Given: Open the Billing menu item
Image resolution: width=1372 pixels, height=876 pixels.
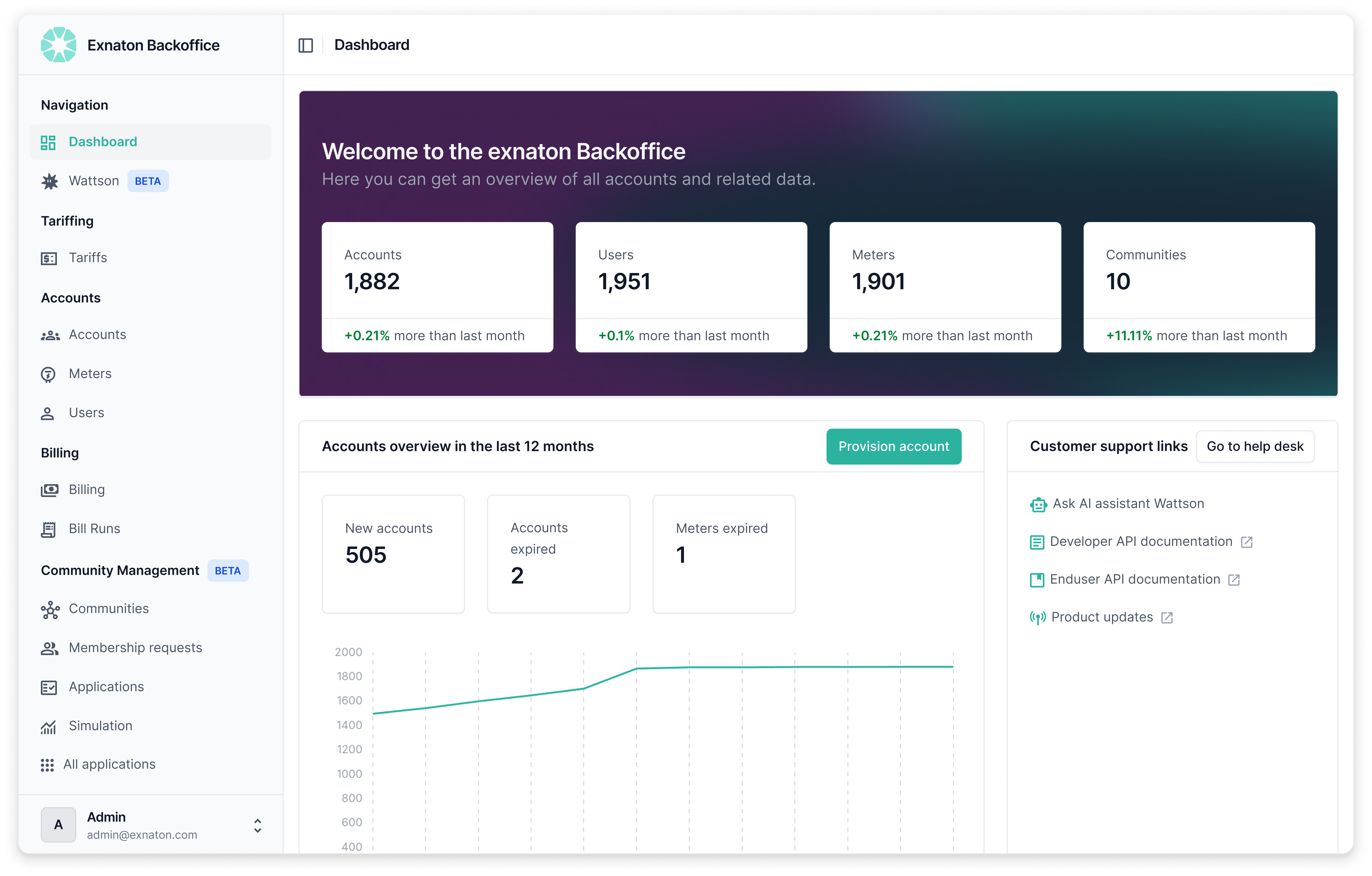Looking at the screenshot, I should [x=150, y=490].
